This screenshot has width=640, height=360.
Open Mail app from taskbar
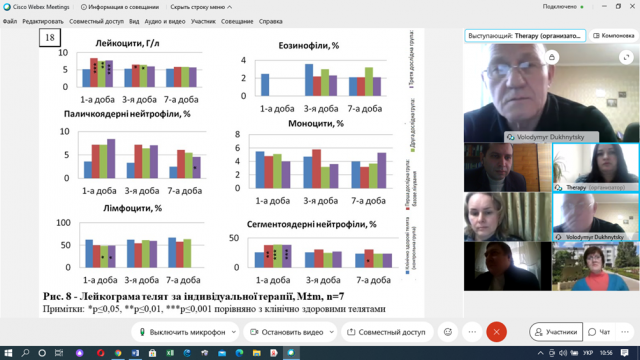tap(222, 353)
